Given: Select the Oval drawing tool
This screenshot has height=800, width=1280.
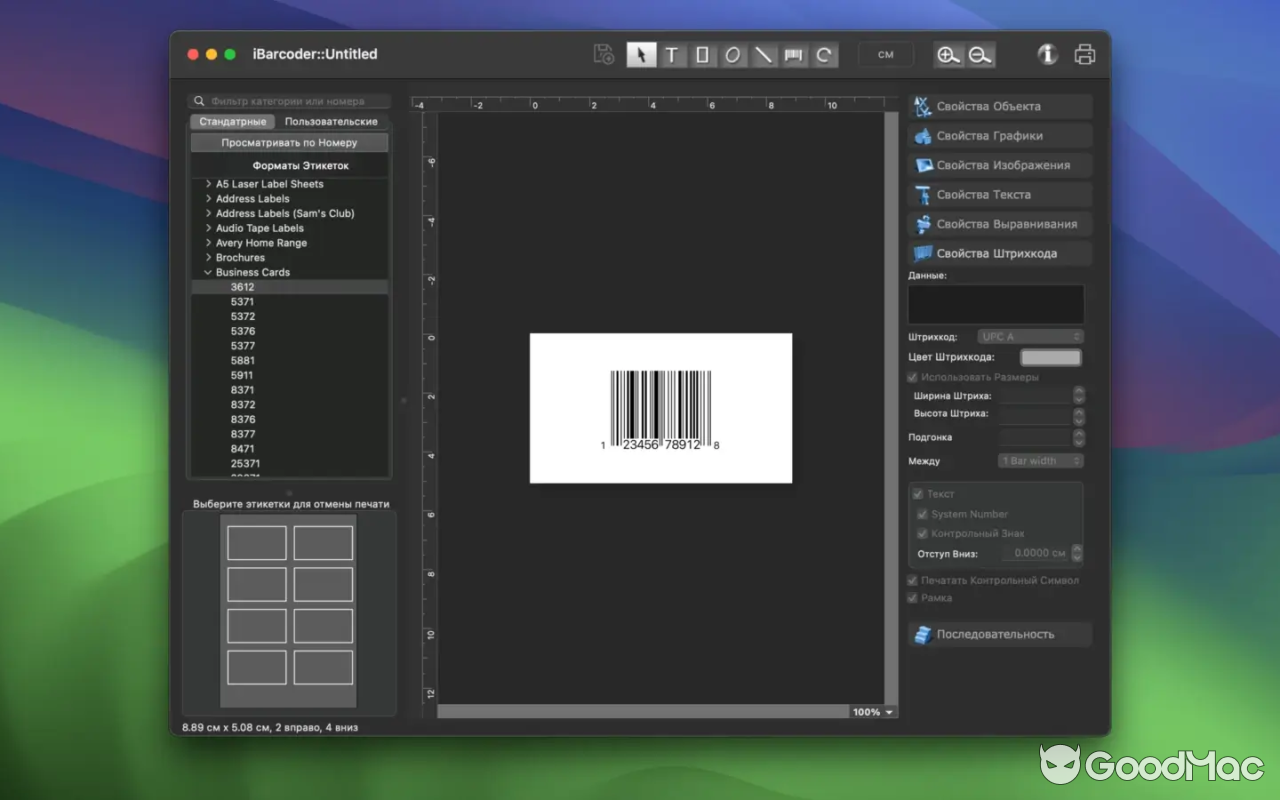Looking at the screenshot, I should [x=732, y=55].
